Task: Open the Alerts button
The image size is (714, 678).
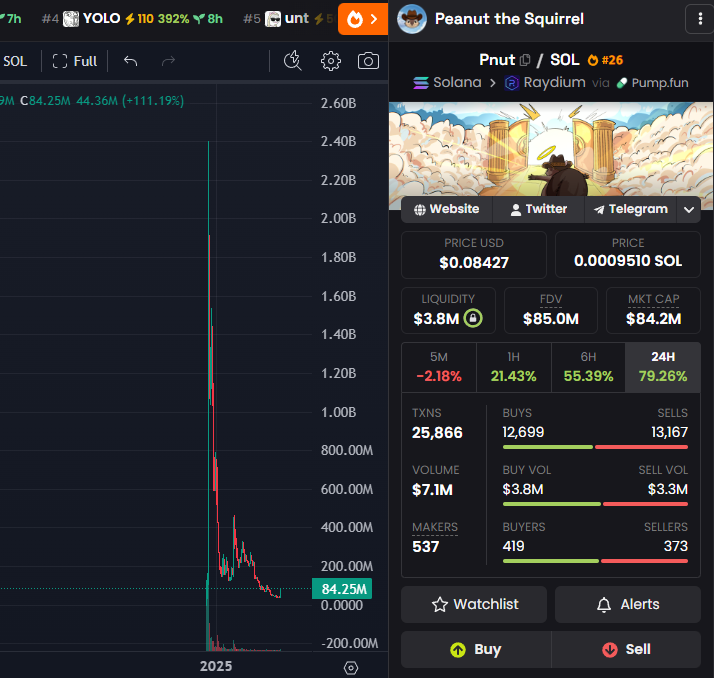Action: coord(627,604)
